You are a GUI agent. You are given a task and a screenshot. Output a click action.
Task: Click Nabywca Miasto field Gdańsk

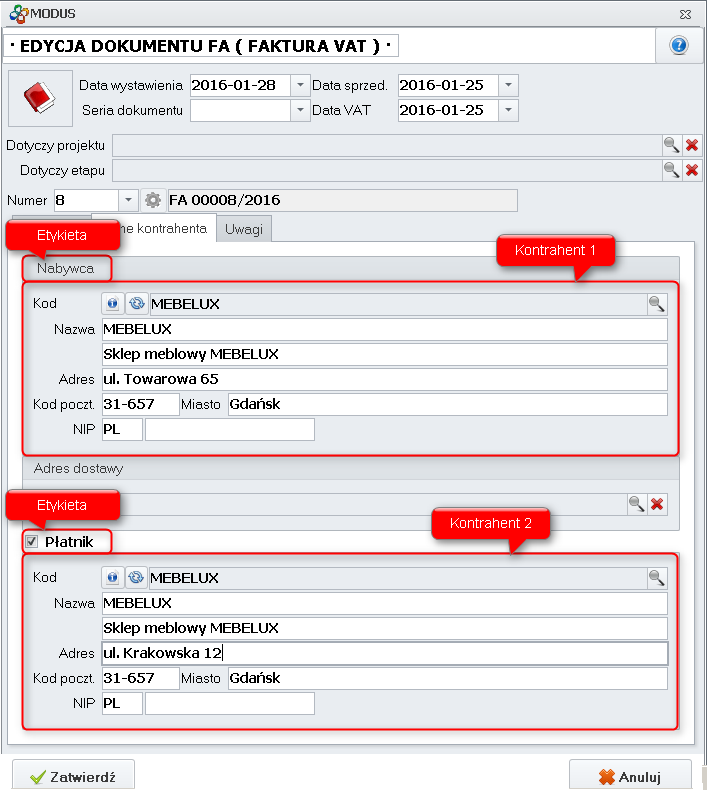coord(448,404)
